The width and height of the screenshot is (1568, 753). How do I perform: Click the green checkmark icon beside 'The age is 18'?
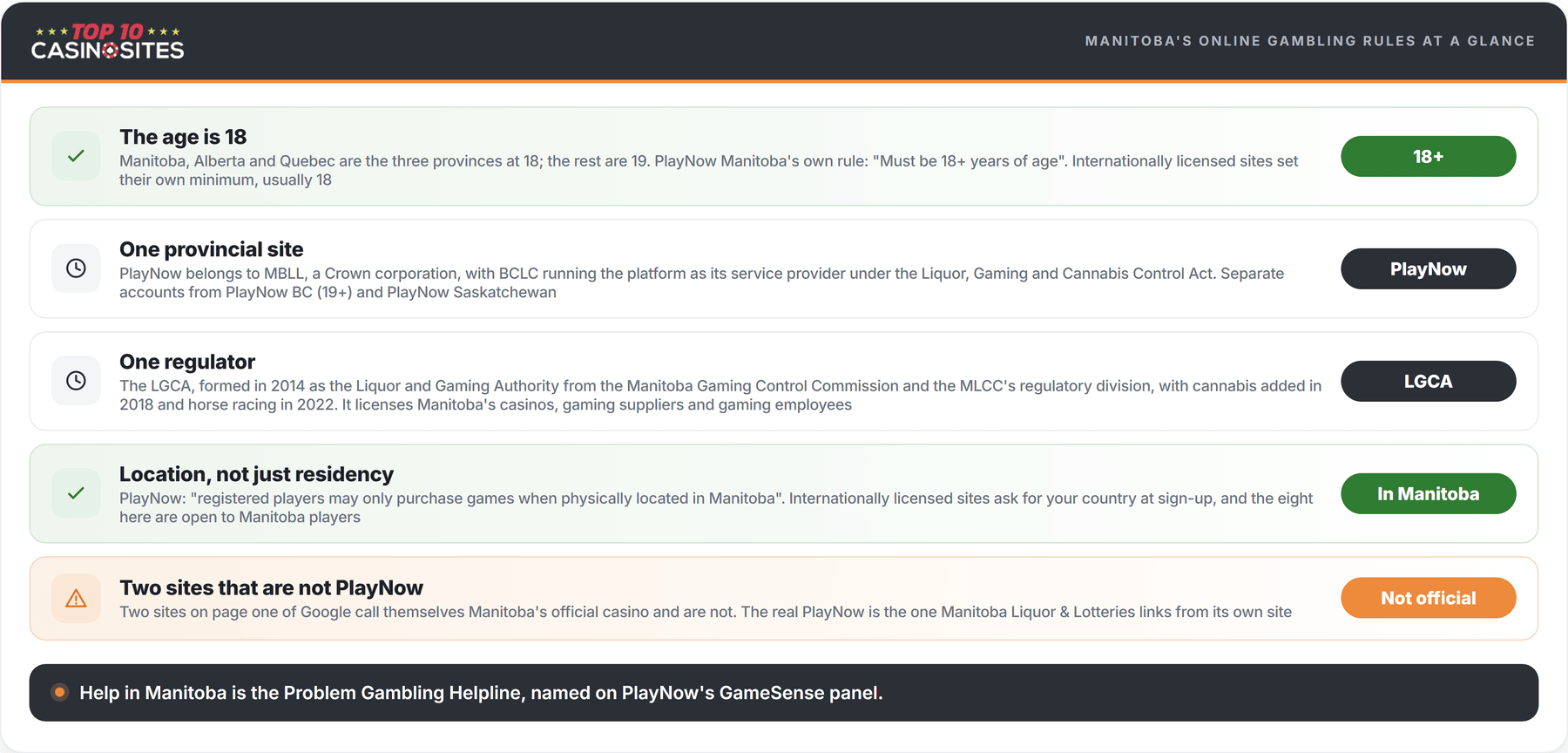76,156
